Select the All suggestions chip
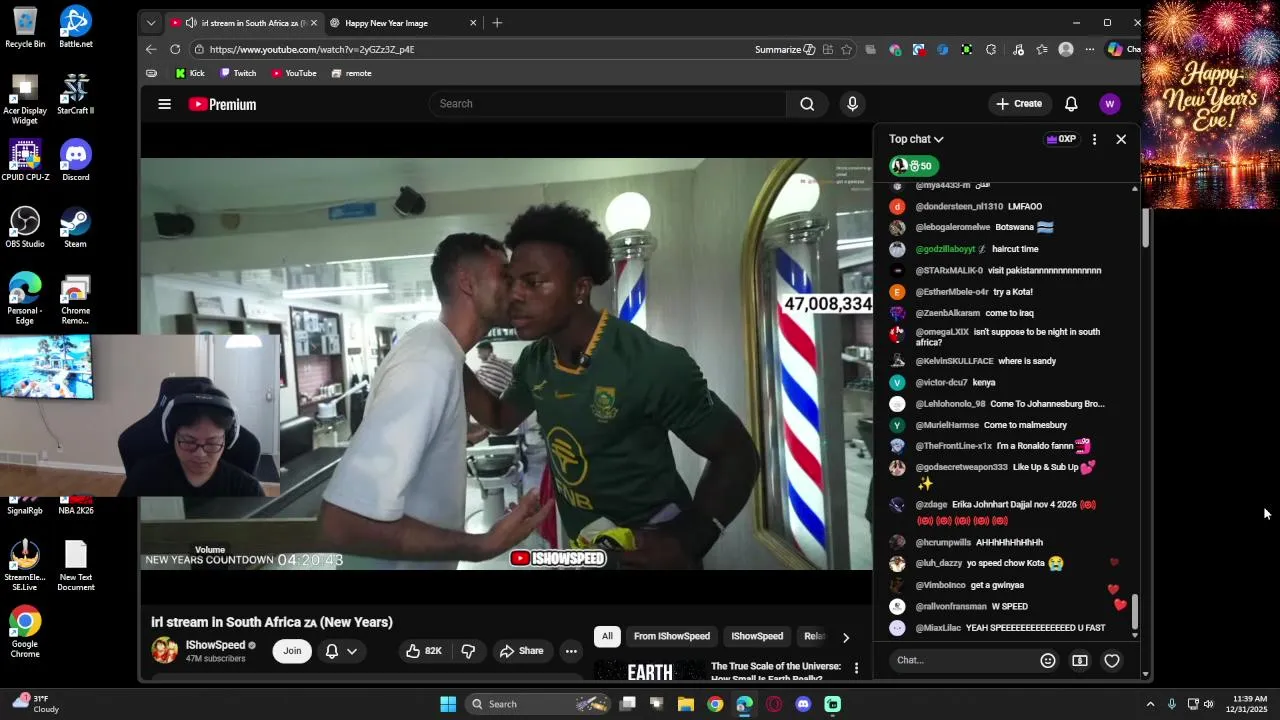This screenshot has height=720, width=1280. pyautogui.click(x=606, y=636)
